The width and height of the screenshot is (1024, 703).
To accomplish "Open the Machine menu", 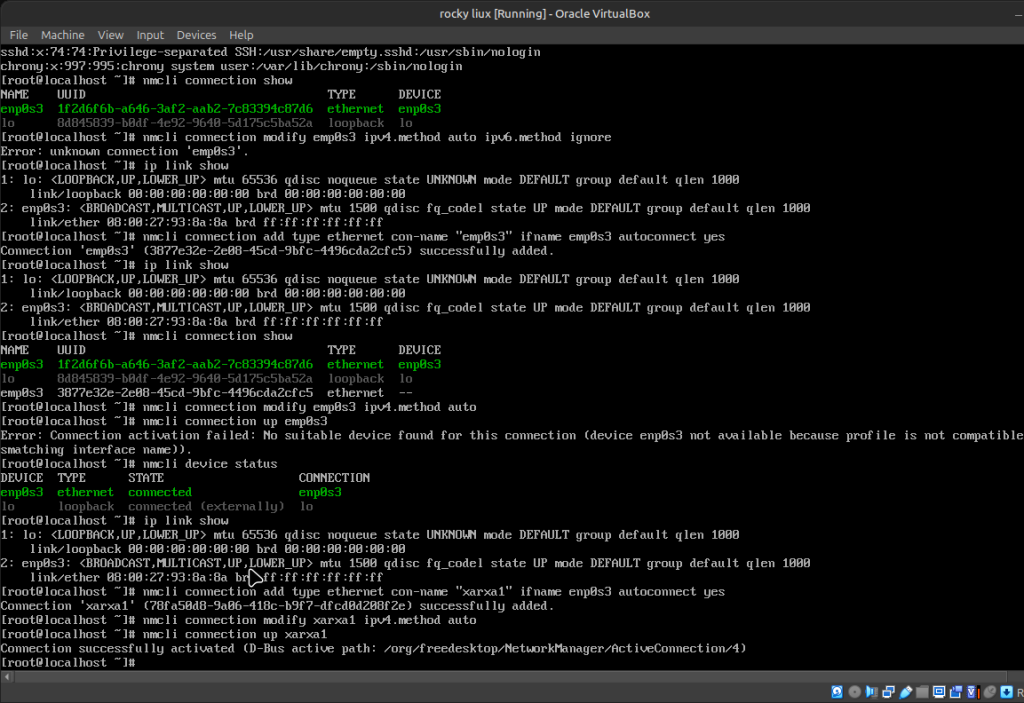I will click(x=62, y=35).
